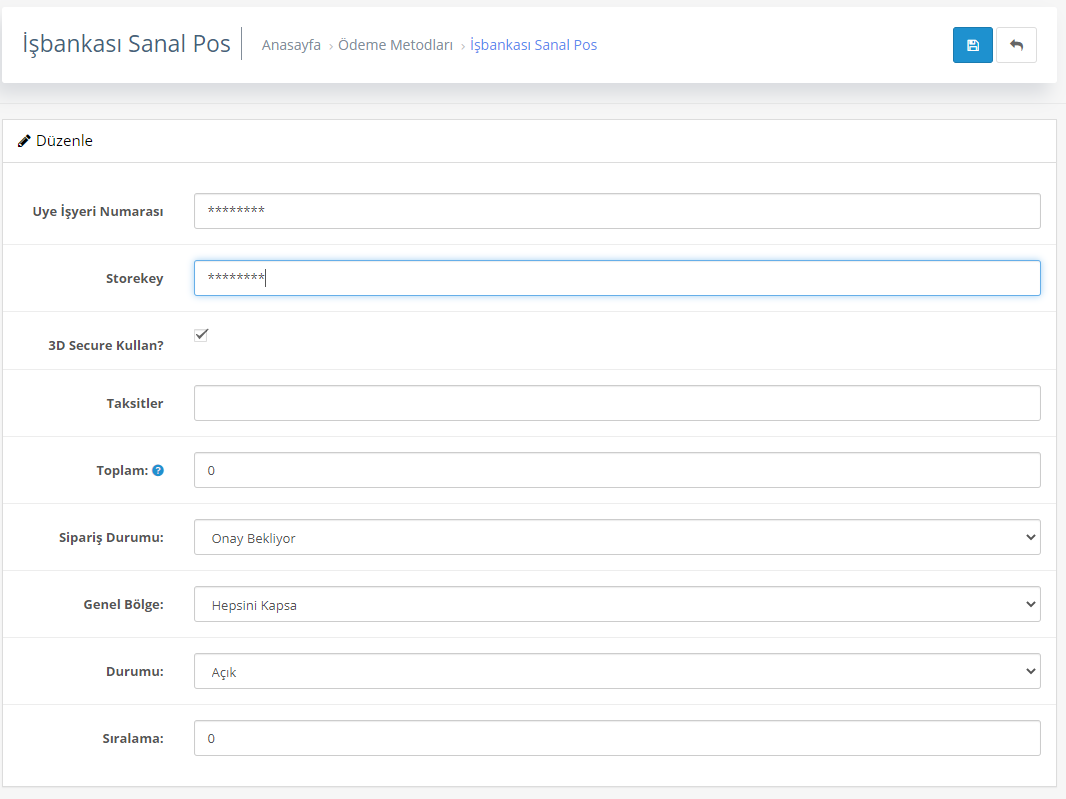The image size is (1066, 799).
Task: Focus the Uye İşyeri Numarası field
Action: [x=617, y=211]
